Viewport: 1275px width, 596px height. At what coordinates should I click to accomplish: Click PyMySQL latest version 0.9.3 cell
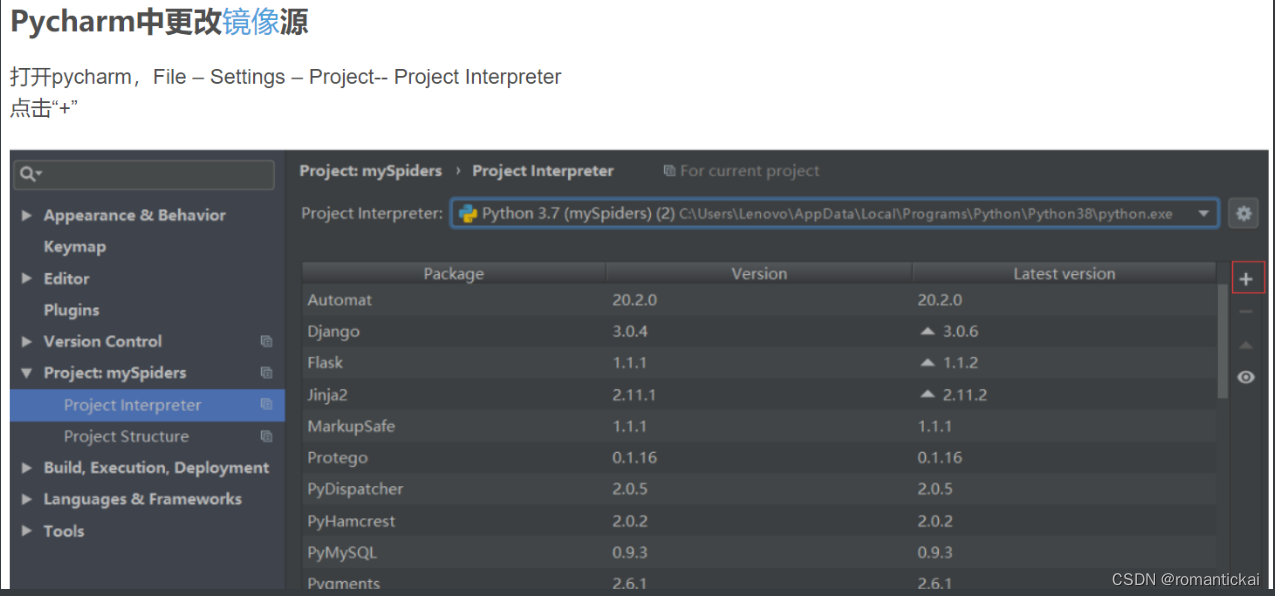pos(935,552)
